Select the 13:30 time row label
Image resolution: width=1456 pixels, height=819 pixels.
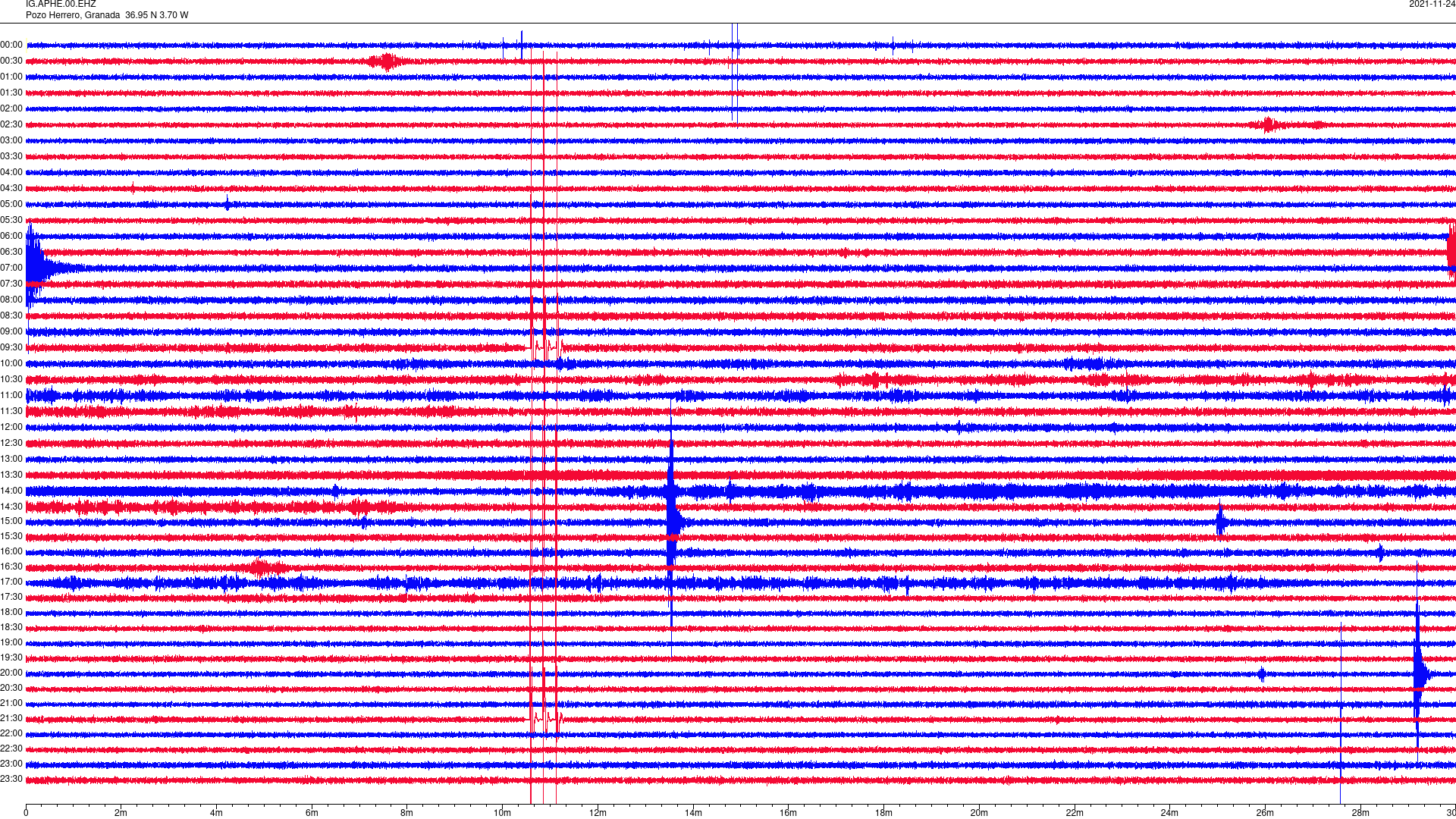click(11, 475)
